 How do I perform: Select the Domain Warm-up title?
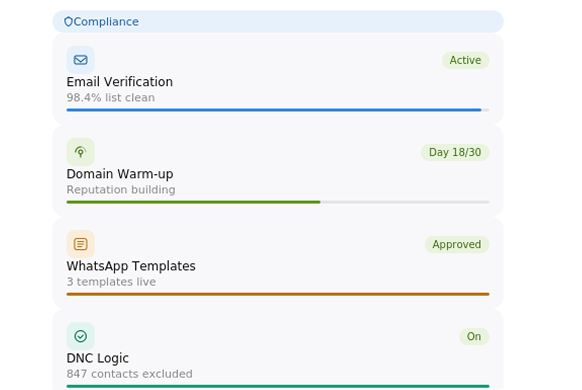tap(120, 174)
